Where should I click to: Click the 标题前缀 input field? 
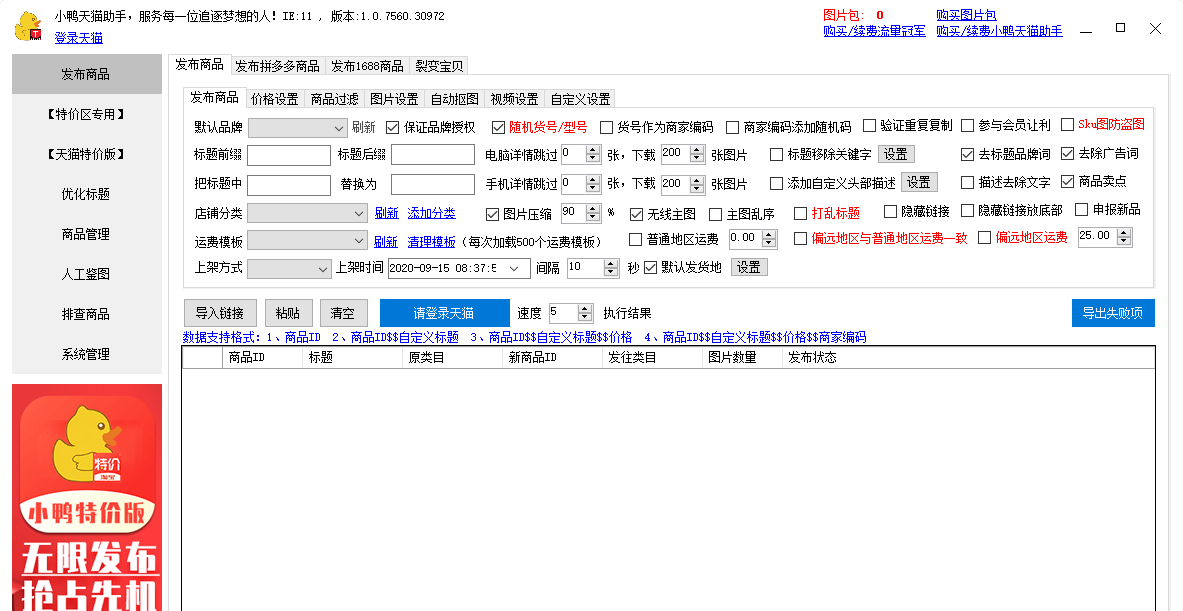click(289, 155)
